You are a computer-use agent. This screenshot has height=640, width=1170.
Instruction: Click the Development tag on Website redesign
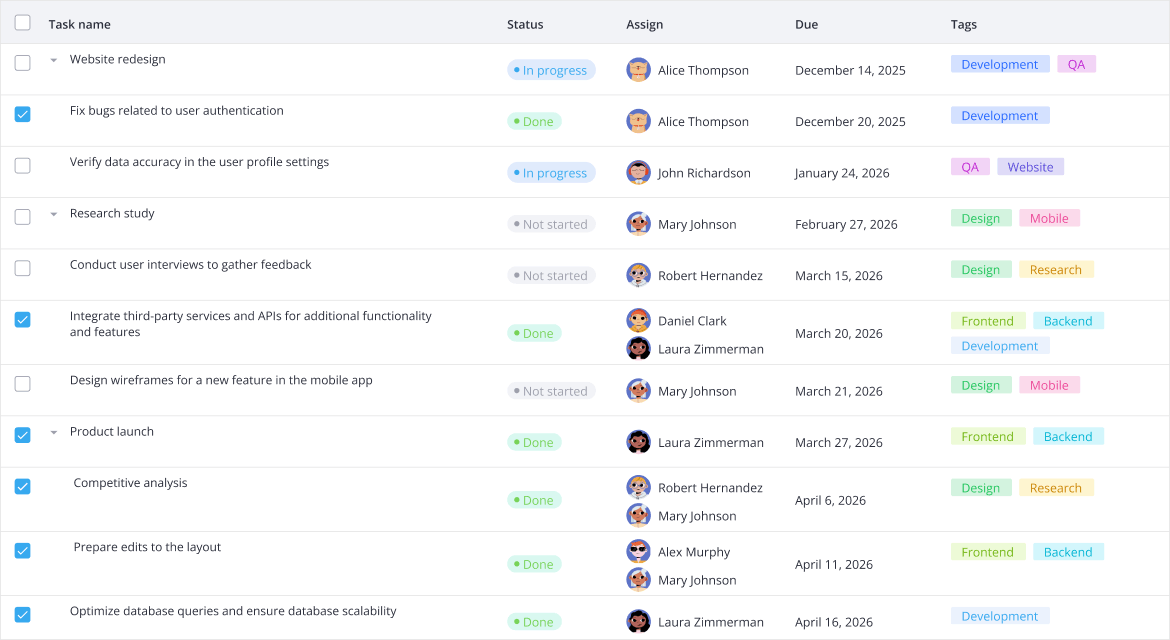coord(1000,63)
